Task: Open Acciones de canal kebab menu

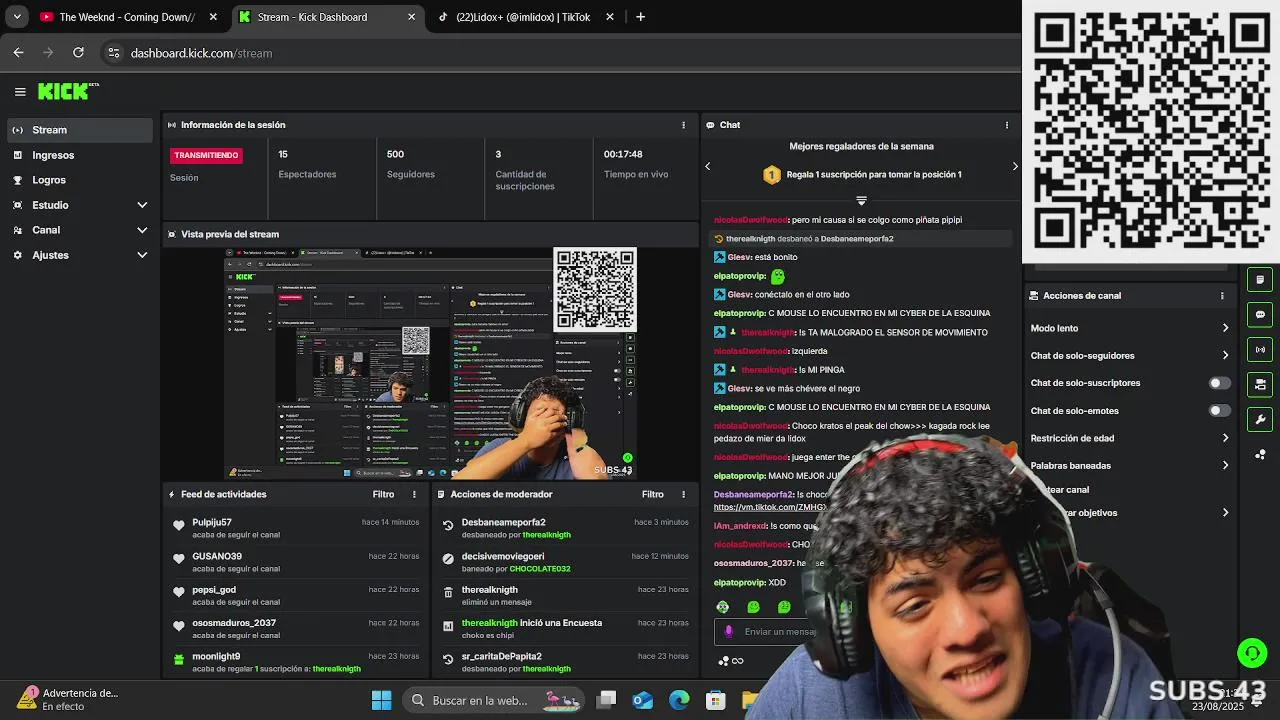Action: tap(1222, 296)
